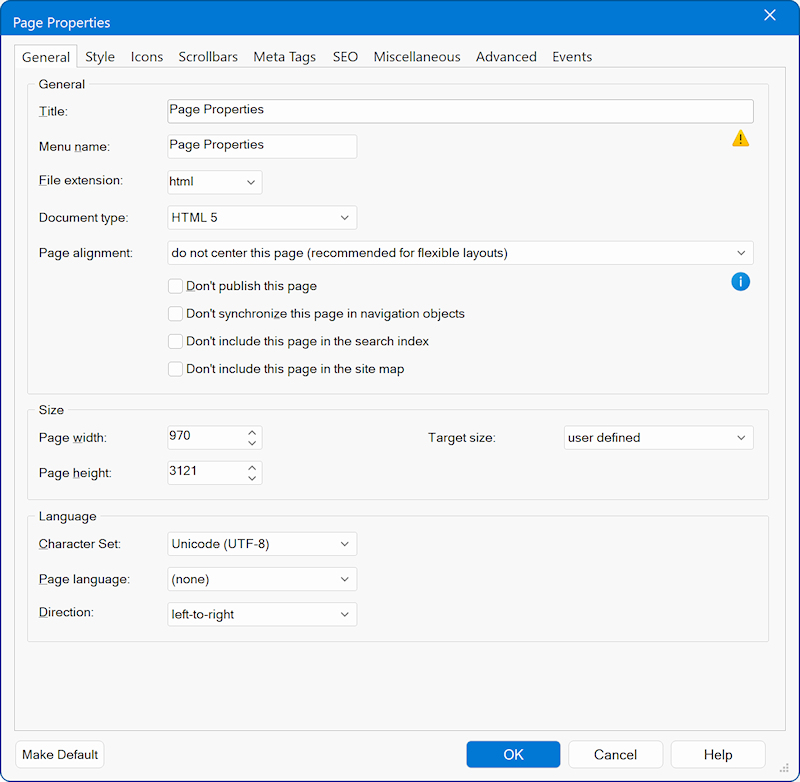Open the Page alignment dropdown
Viewport: 800px width, 782px height.
(x=460, y=253)
